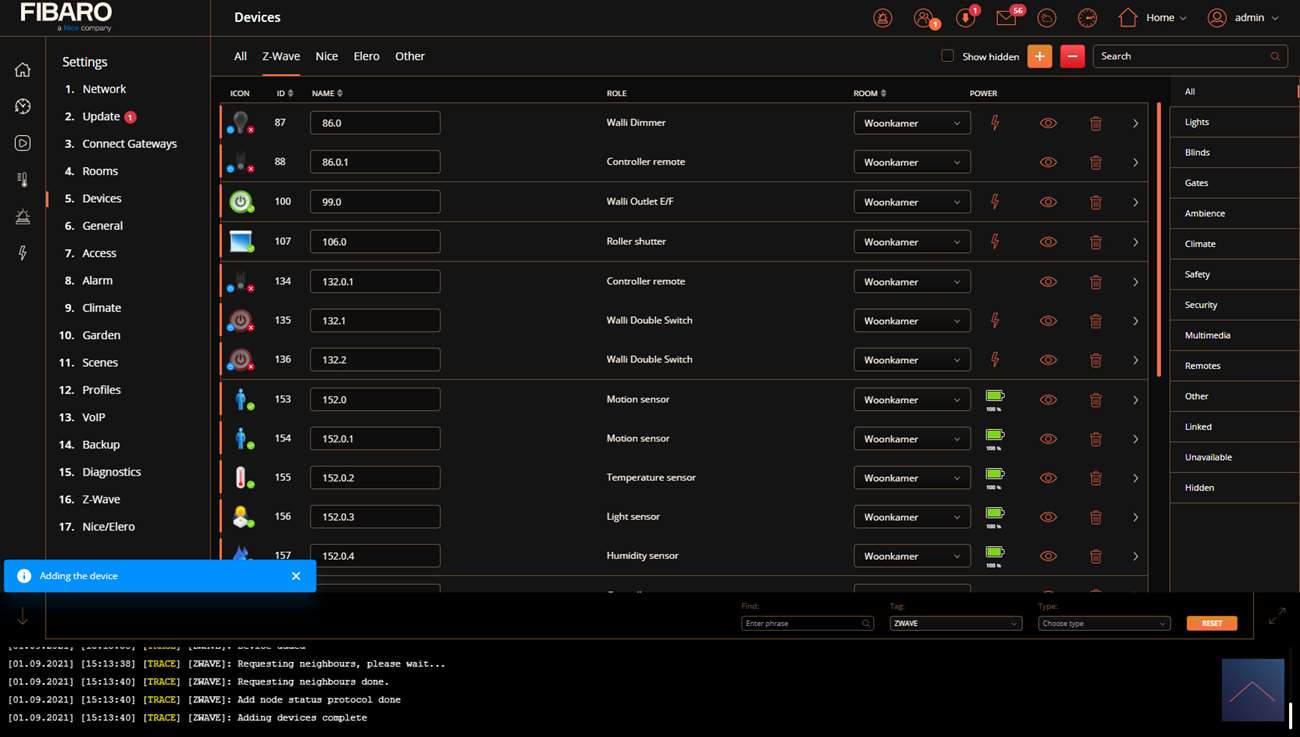Delete the Walli Dimmer device with trash icon
Viewport: 1300px width, 737px height.
click(x=1095, y=123)
